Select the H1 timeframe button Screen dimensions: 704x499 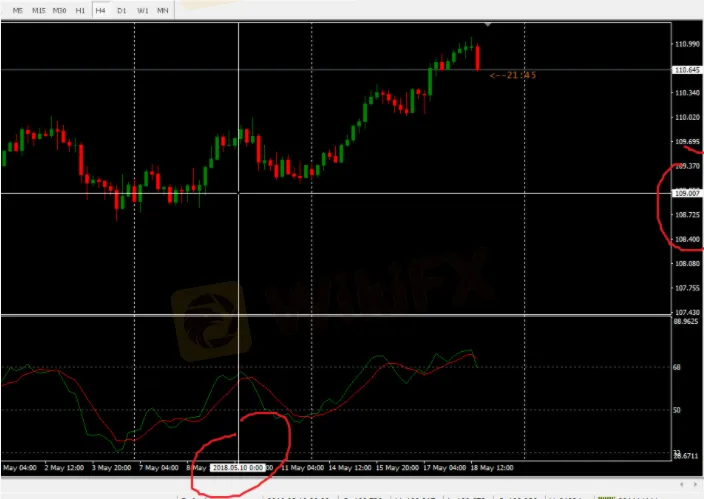[x=80, y=10]
